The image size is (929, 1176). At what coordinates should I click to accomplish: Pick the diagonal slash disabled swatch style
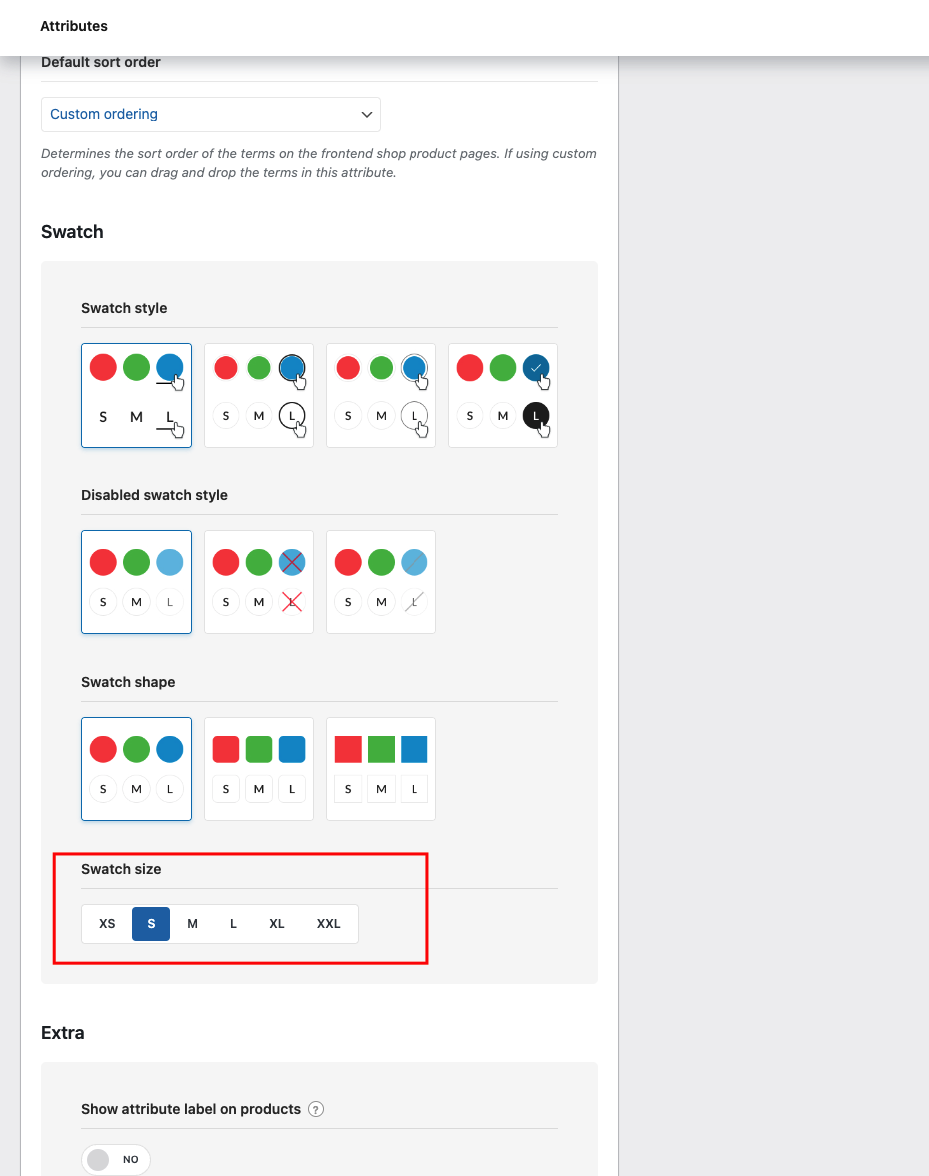pos(381,582)
